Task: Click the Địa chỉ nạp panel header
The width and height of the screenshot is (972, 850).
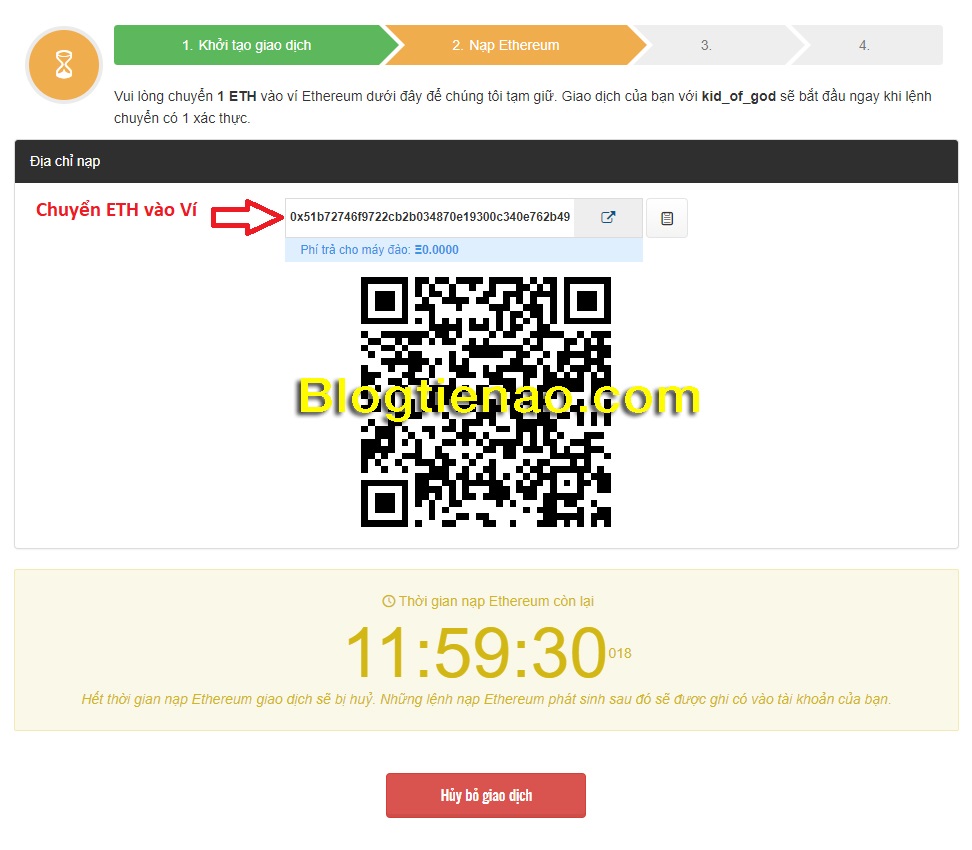Action: click(487, 161)
